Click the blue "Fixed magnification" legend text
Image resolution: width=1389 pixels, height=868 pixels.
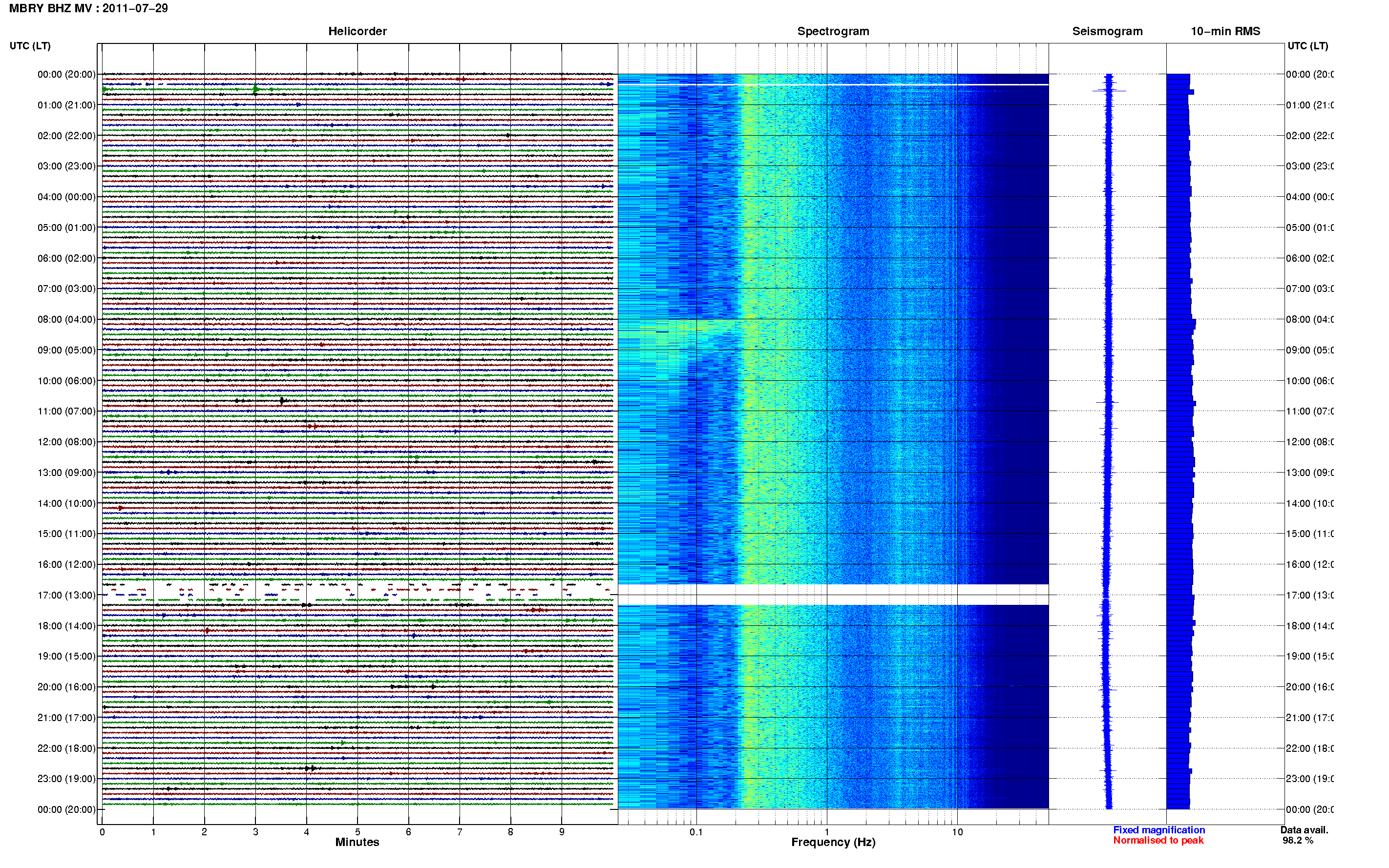point(1159,830)
